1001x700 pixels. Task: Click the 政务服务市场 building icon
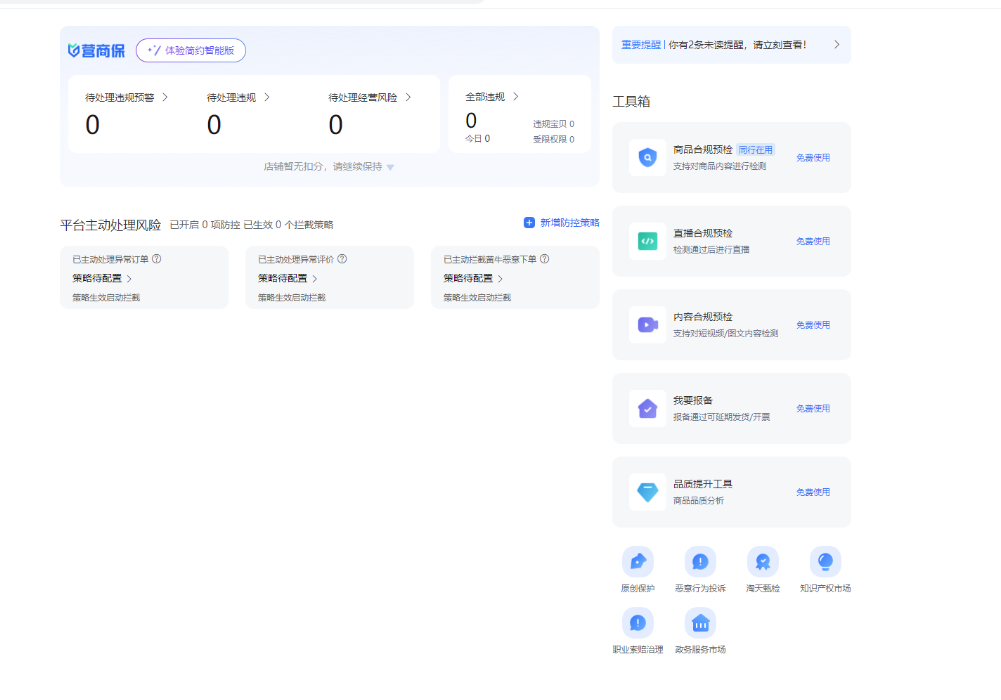pos(700,623)
